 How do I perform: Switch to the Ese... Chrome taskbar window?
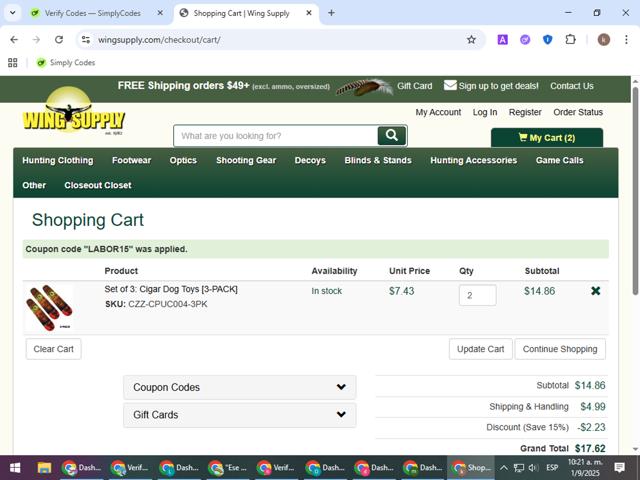coord(227,468)
